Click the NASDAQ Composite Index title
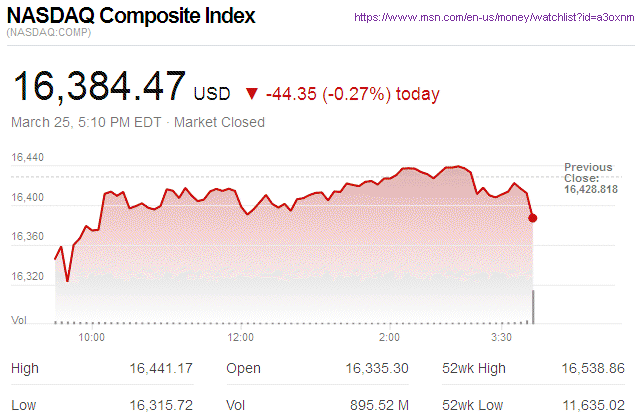This screenshot has height=420, width=640. [131, 17]
